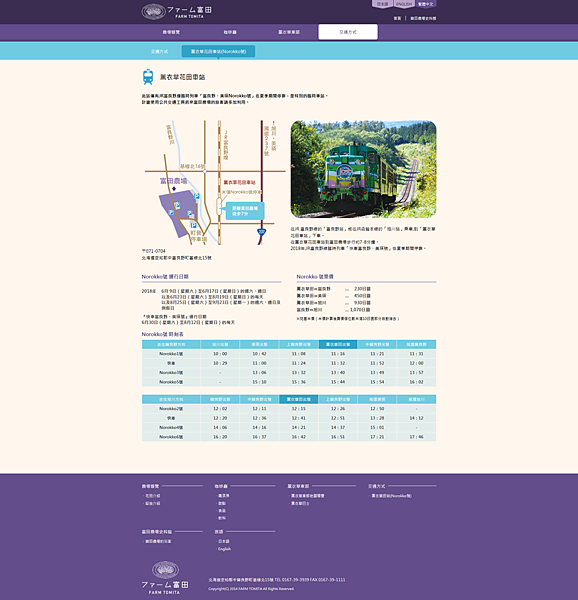
Task: Click the 230日圓 fare value
Action: point(362,289)
